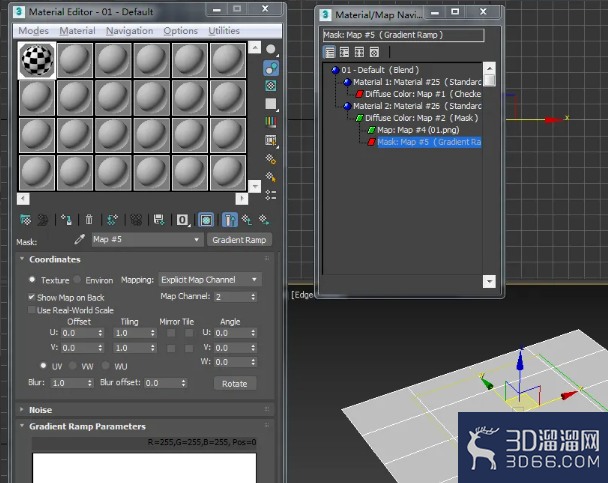Select the VW radio button
The height and width of the screenshot is (483, 608).
[x=73, y=366]
